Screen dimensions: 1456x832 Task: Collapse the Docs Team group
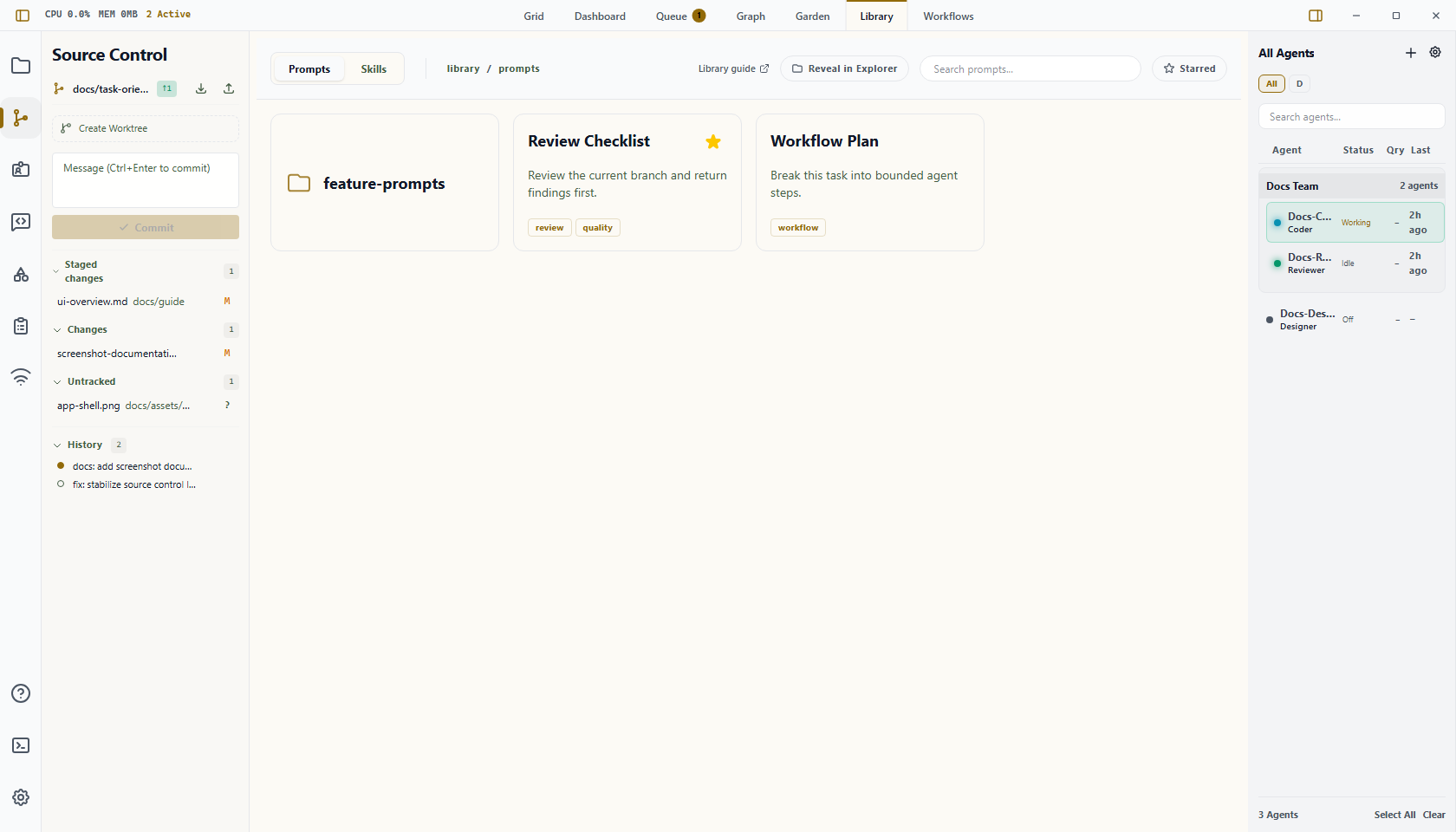pos(1351,186)
